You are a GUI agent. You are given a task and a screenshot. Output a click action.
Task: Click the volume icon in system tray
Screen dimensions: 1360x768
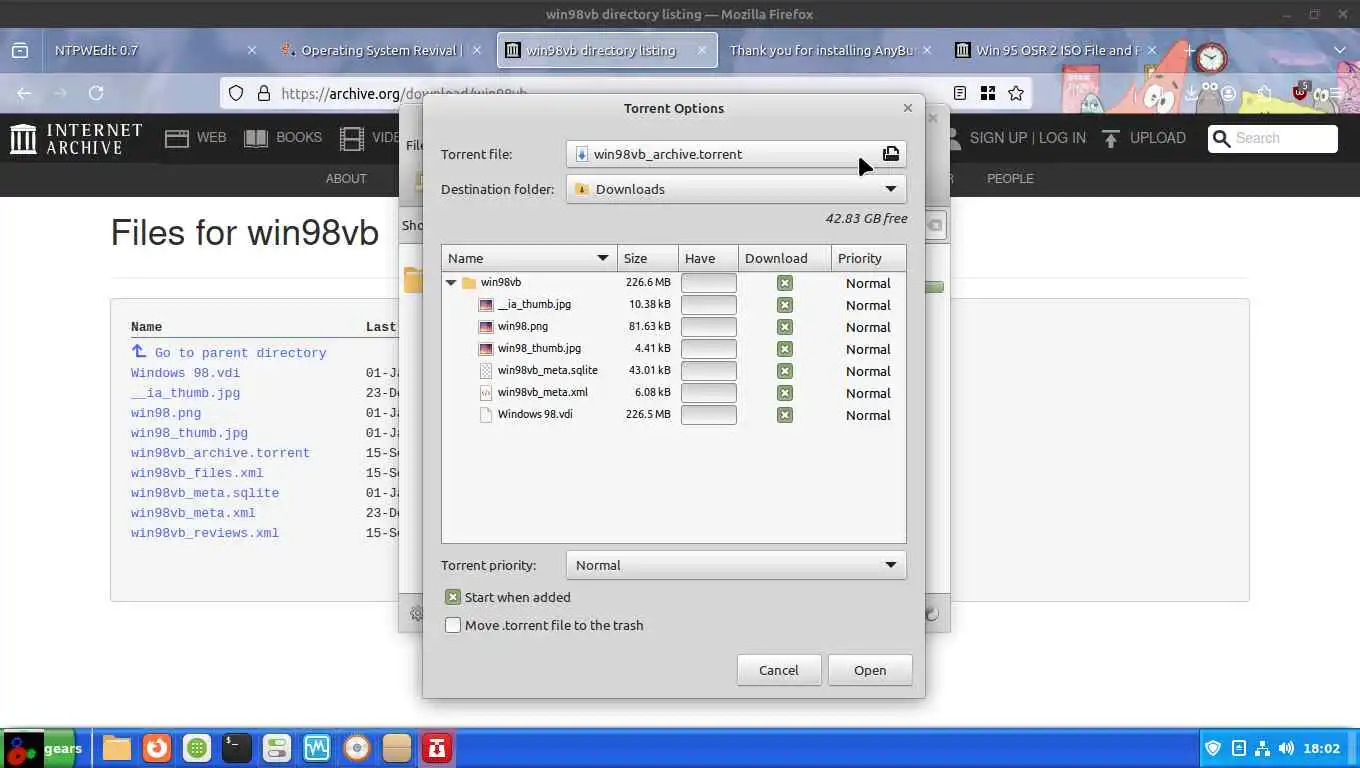click(x=1286, y=748)
